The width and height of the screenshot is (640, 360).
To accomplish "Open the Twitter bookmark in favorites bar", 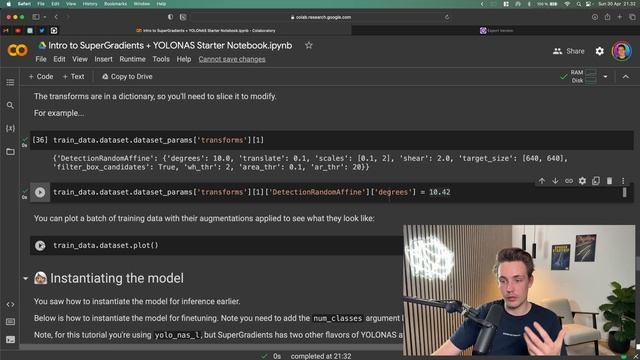I will tap(42, 31).
